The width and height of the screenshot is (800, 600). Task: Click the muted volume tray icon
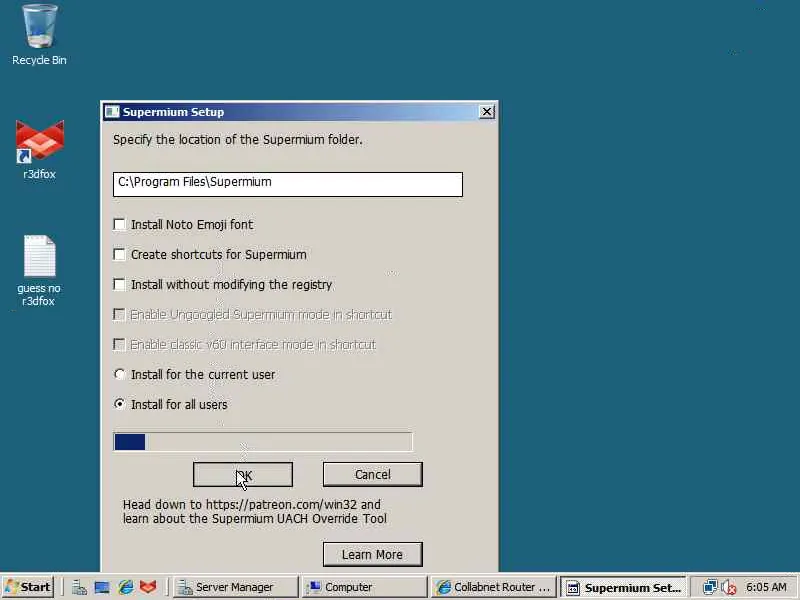tap(729, 587)
